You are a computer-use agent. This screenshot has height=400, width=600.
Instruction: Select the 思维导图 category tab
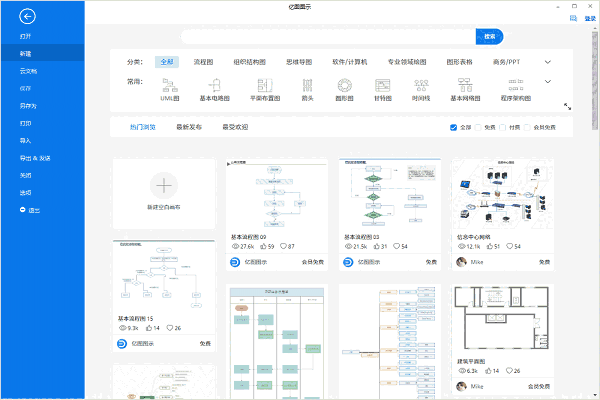(x=299, y=62)
